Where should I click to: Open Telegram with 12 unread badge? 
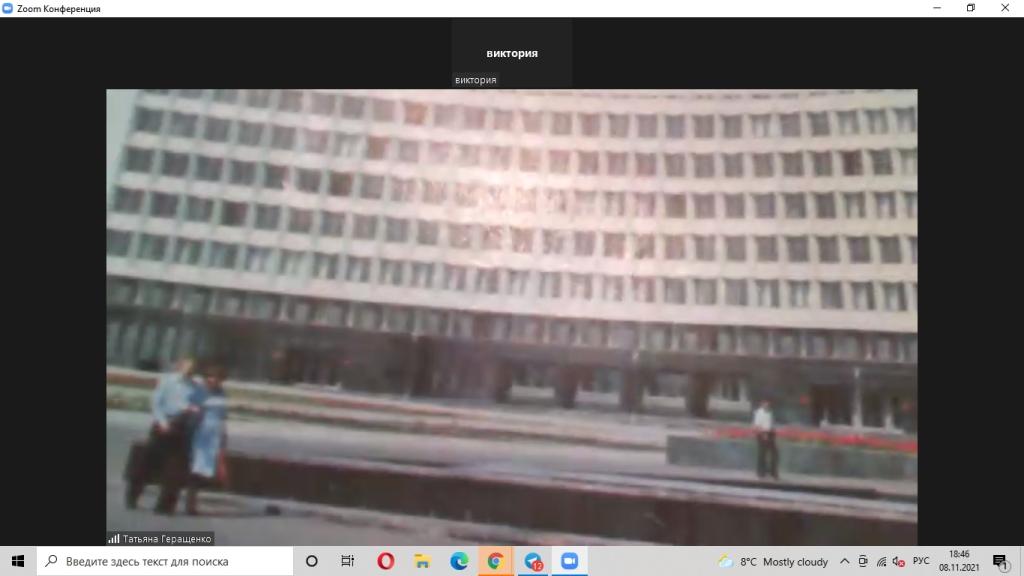(x=533, y=561)
